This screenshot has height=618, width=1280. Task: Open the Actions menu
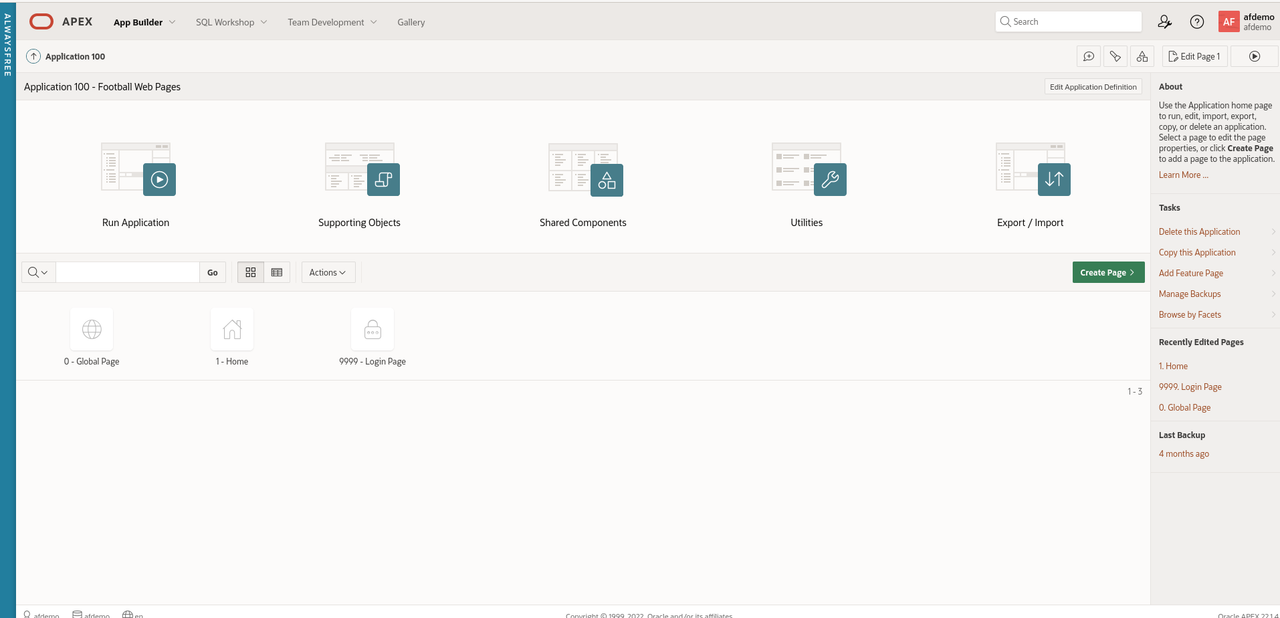click(328, 271)
